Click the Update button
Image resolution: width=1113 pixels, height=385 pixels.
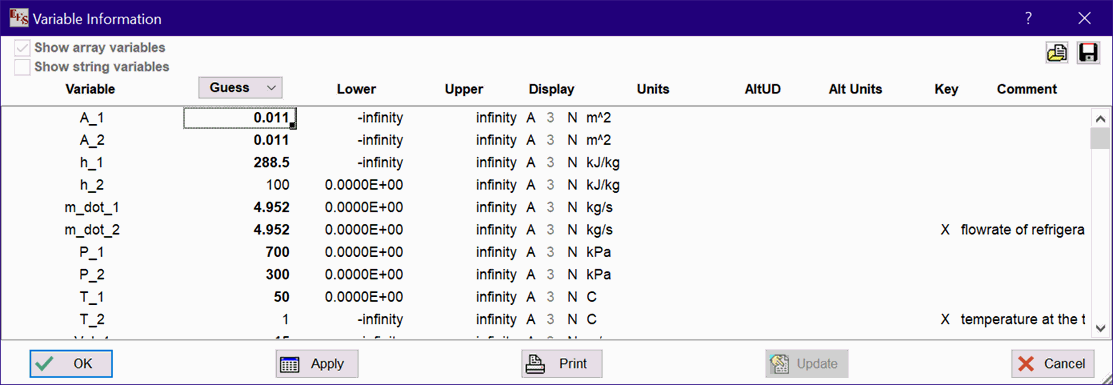click(807, 364)
